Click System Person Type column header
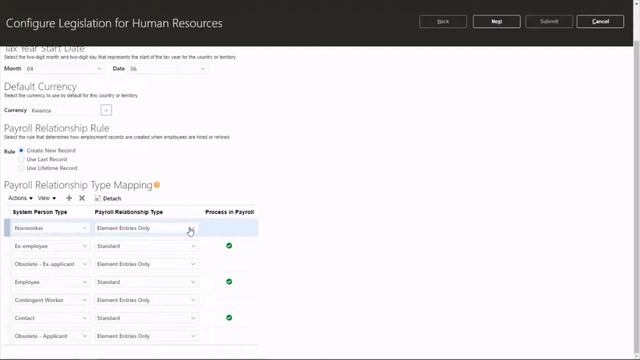Screen dimensions: 640x360 40,212
